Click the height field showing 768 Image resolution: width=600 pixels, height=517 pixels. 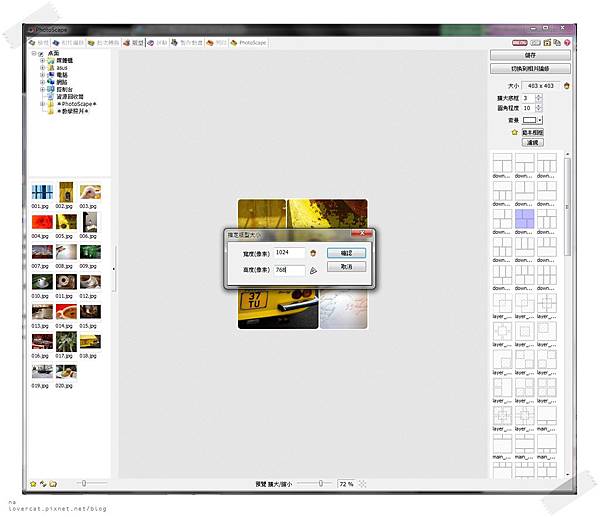pos(290,270)
